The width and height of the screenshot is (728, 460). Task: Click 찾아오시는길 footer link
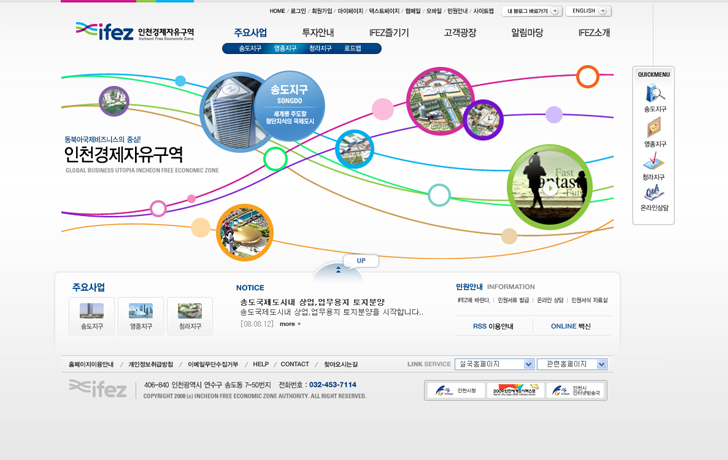pos(341,364)
